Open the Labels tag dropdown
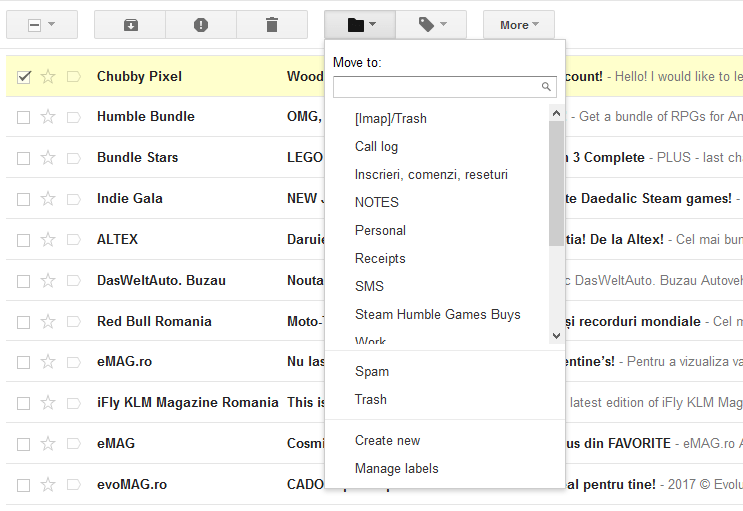 click(431, 25)
